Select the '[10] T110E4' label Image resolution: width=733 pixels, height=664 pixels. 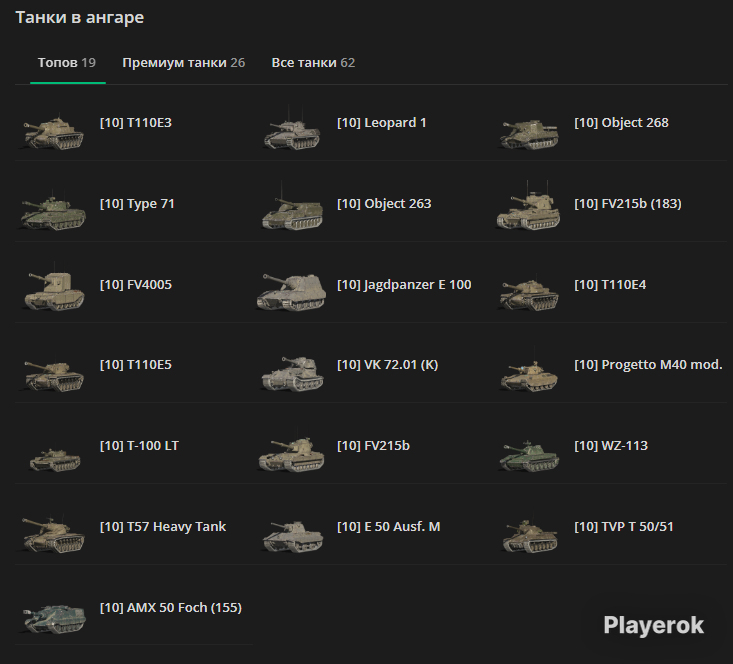(610, 285)
